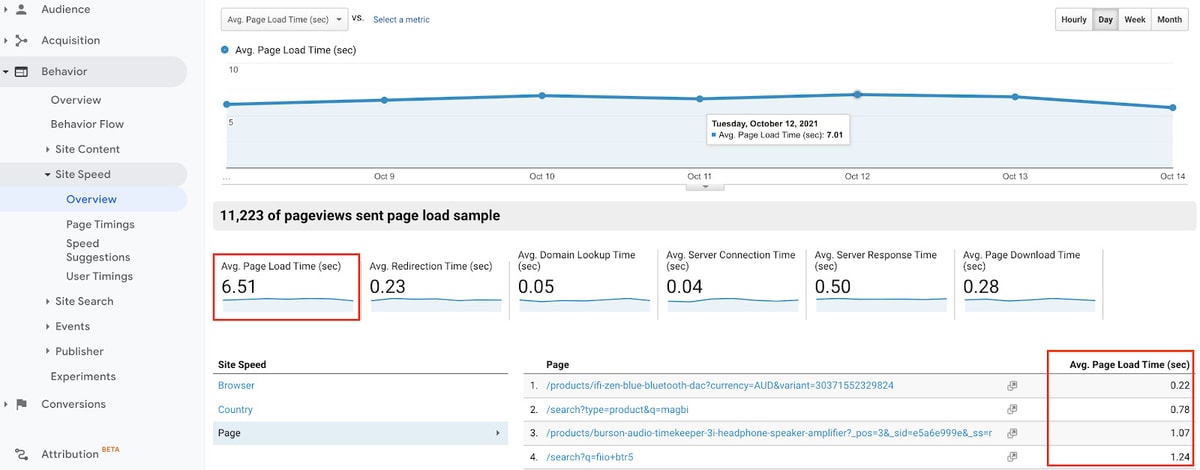The image size is (1200, 470).
Task: Select Page site speed dimension
Action: 361,433
